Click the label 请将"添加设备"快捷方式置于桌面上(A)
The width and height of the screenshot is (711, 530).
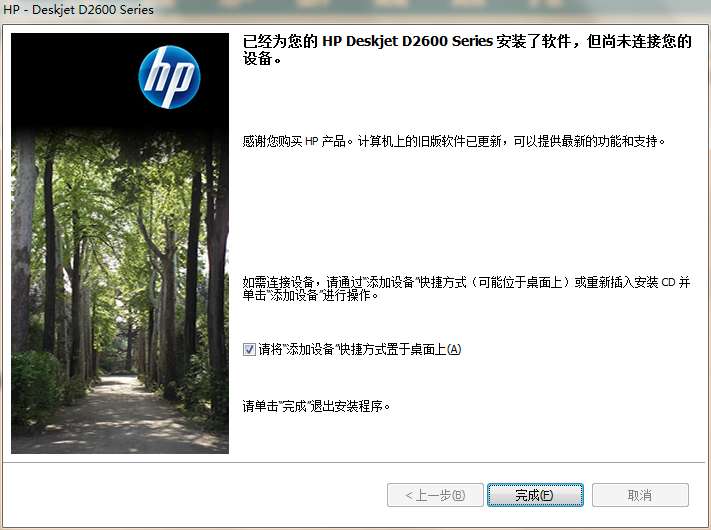360,349
